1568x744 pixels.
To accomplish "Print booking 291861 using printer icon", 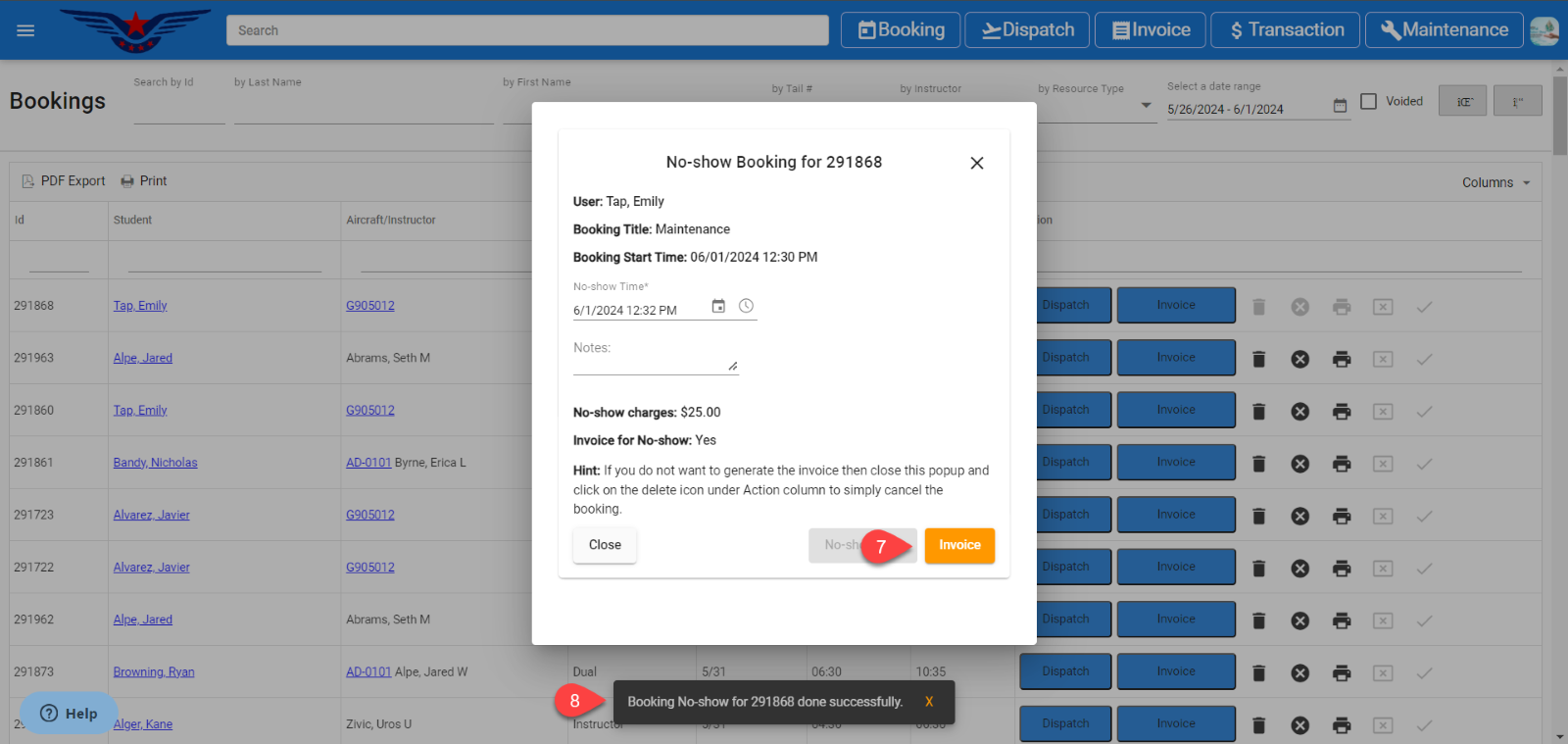I will point(1342,464).
